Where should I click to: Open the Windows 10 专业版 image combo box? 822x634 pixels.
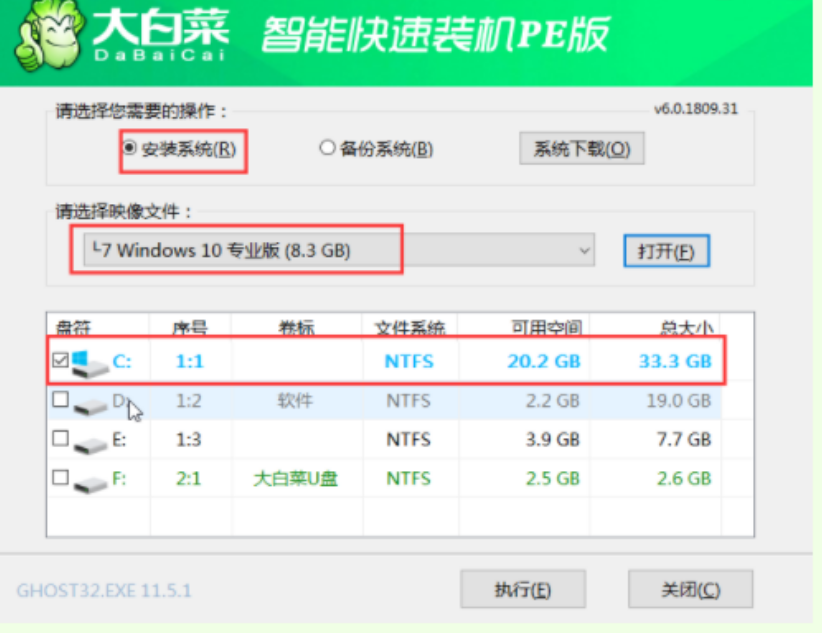tap(330, 250)
